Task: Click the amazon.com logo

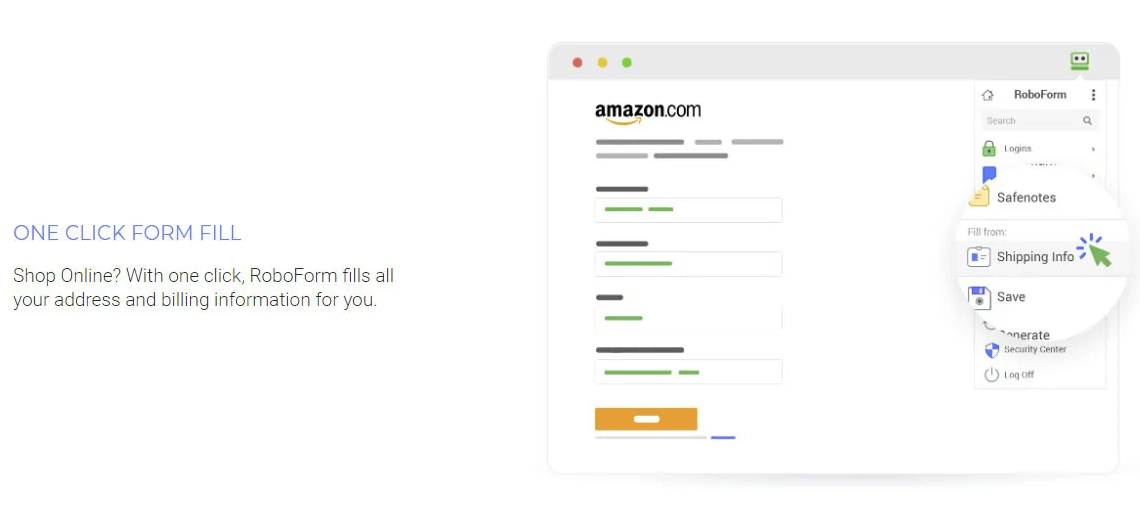Action: coord(647,113)
